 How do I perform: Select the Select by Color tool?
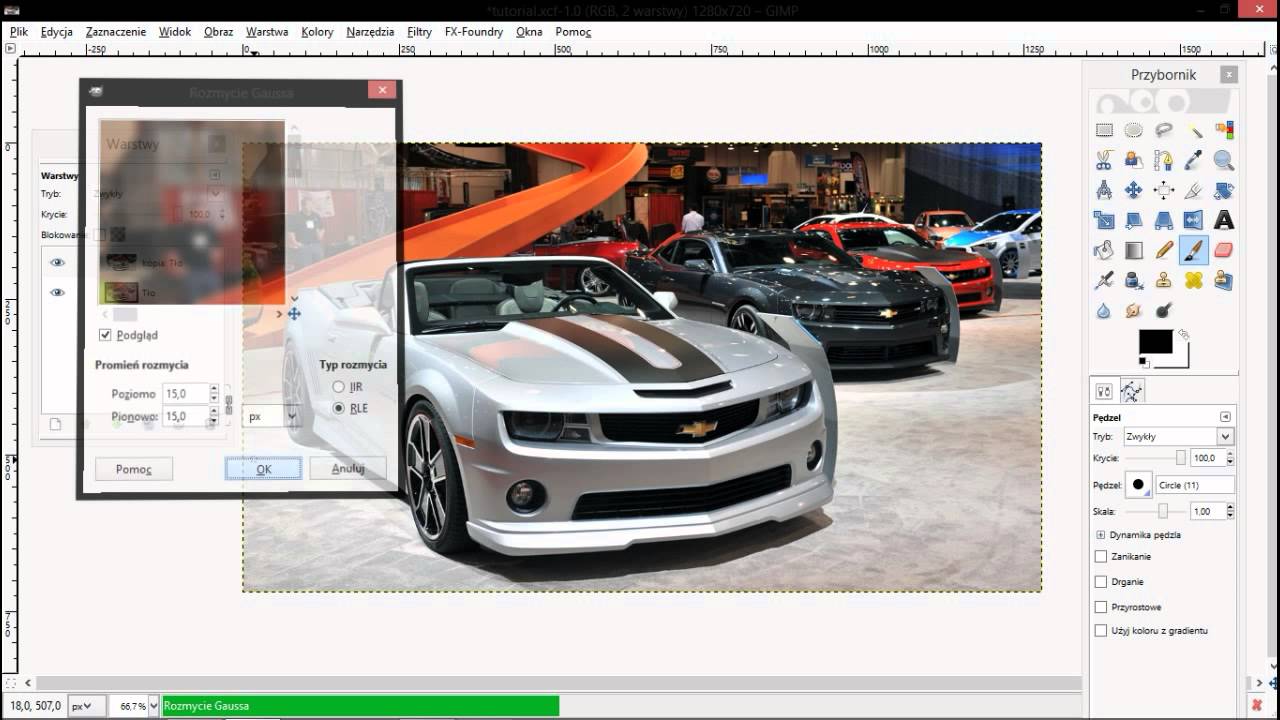[1224, 130]
